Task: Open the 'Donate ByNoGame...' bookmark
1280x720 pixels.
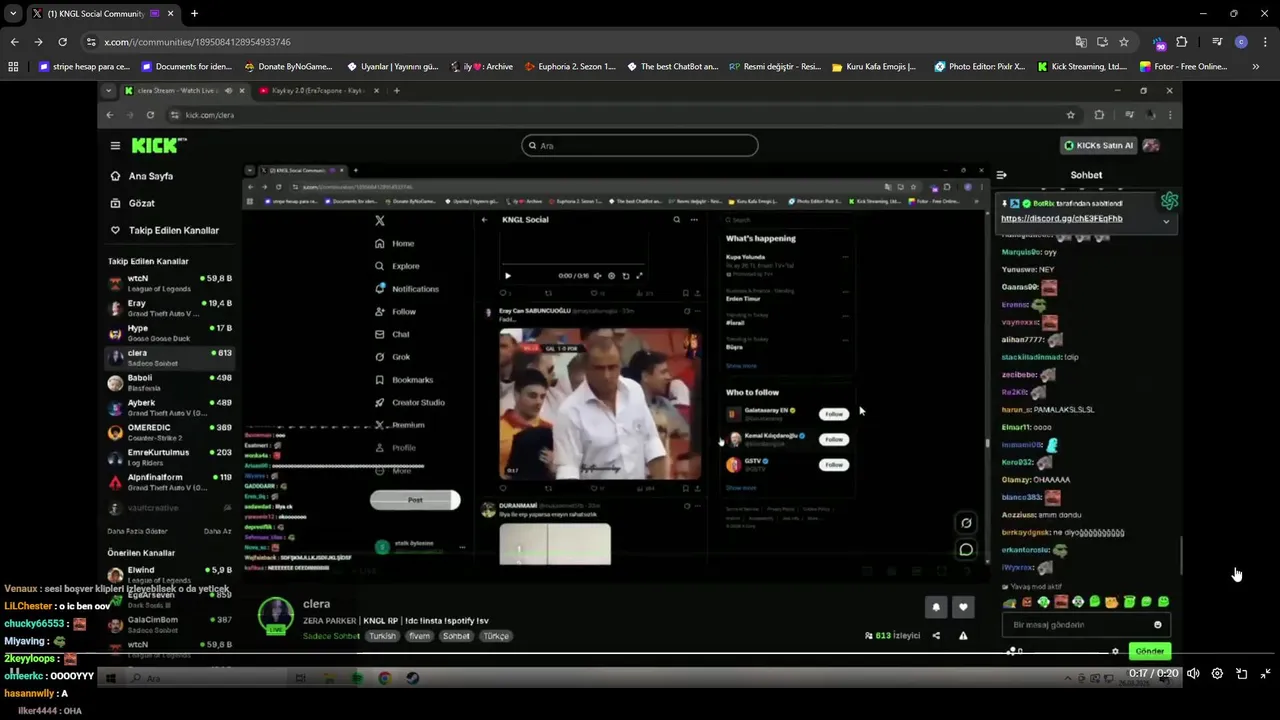Action: coord(288,67)
